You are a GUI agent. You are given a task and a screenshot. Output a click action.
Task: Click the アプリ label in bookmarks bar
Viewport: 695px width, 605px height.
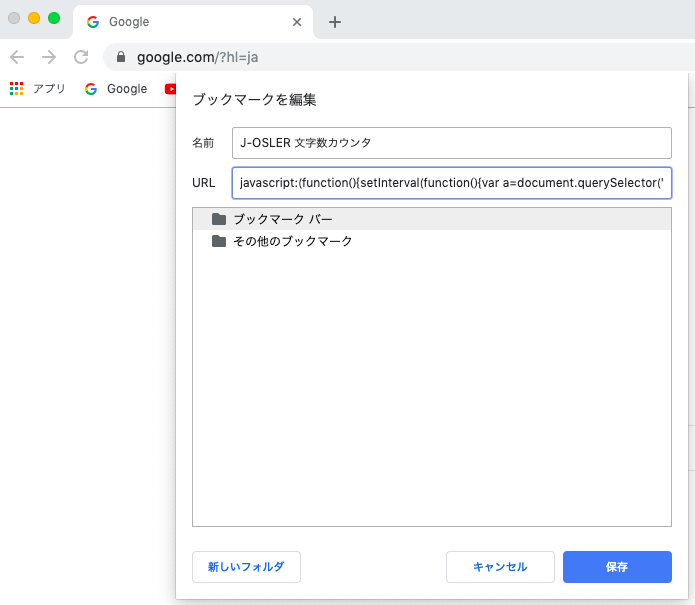click(x=49, y=89)
